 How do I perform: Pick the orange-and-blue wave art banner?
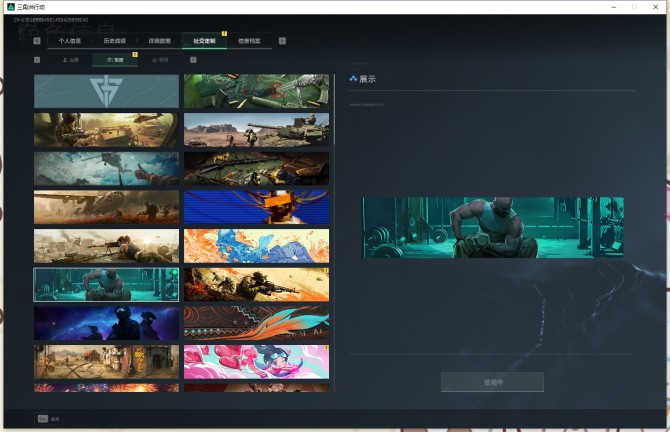[256, 246]
